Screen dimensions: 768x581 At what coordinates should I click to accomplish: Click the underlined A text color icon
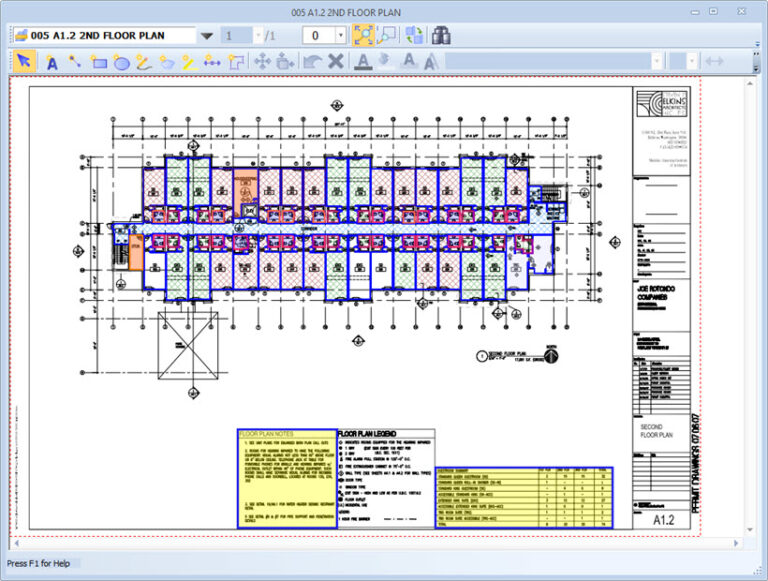click(362, 62)
